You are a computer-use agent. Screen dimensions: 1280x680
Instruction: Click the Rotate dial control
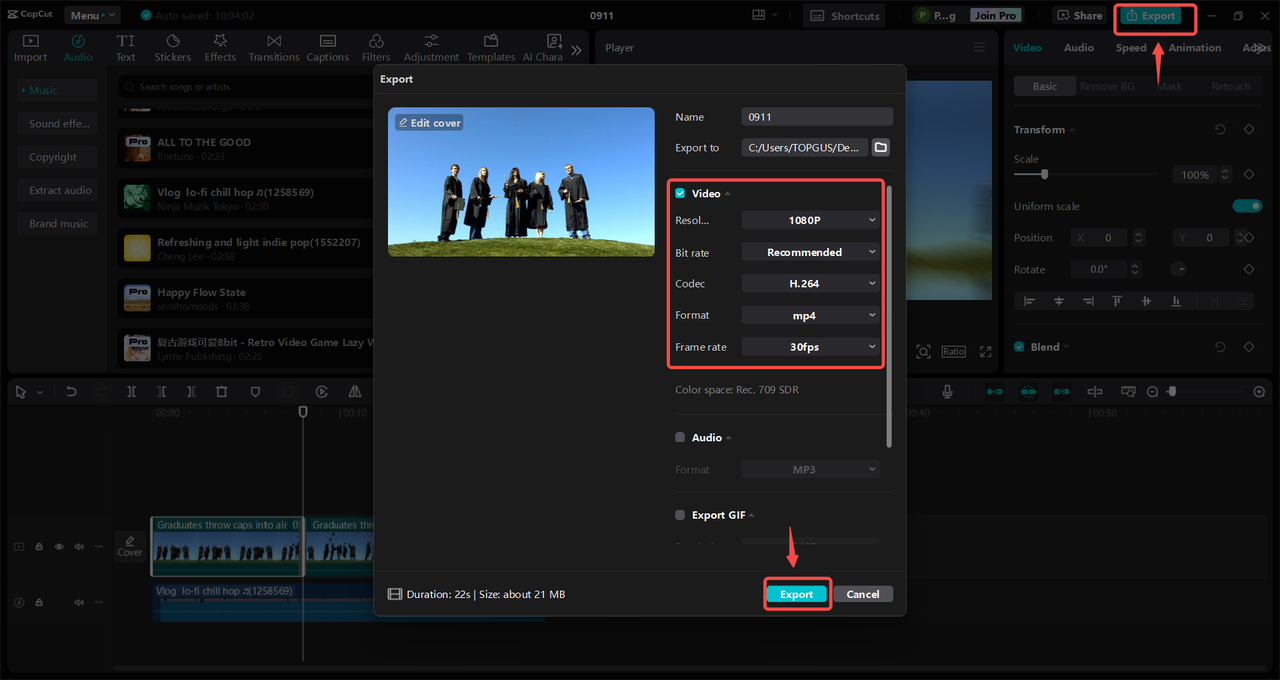[1180, 269]
